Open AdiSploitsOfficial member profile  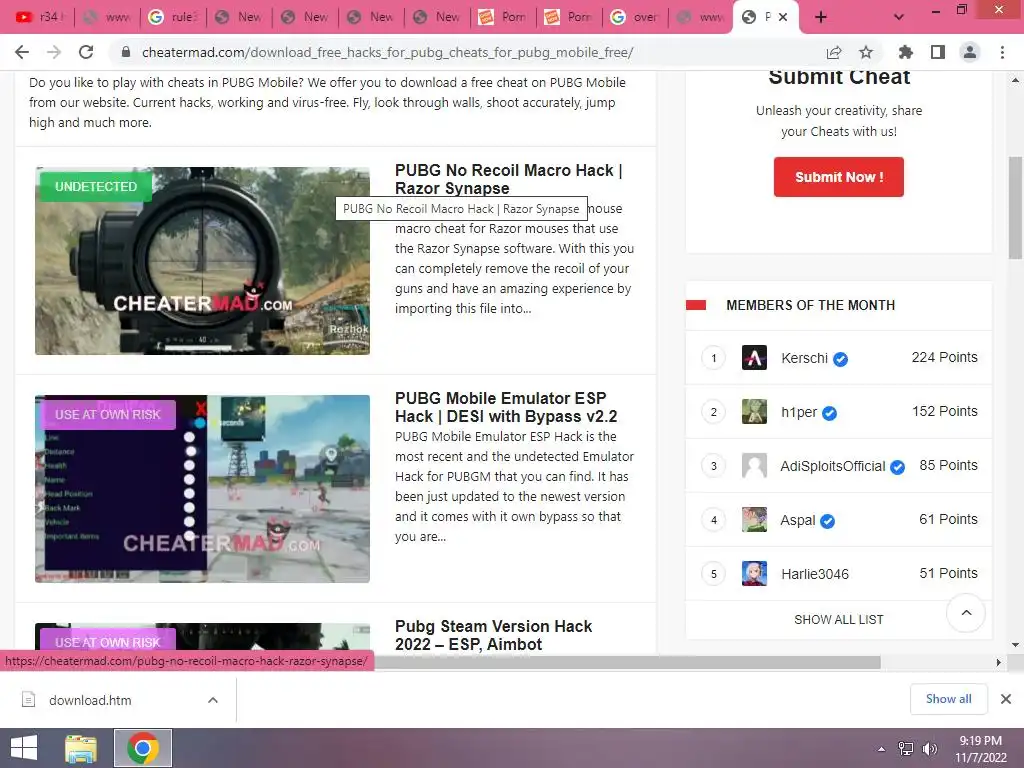833,466
